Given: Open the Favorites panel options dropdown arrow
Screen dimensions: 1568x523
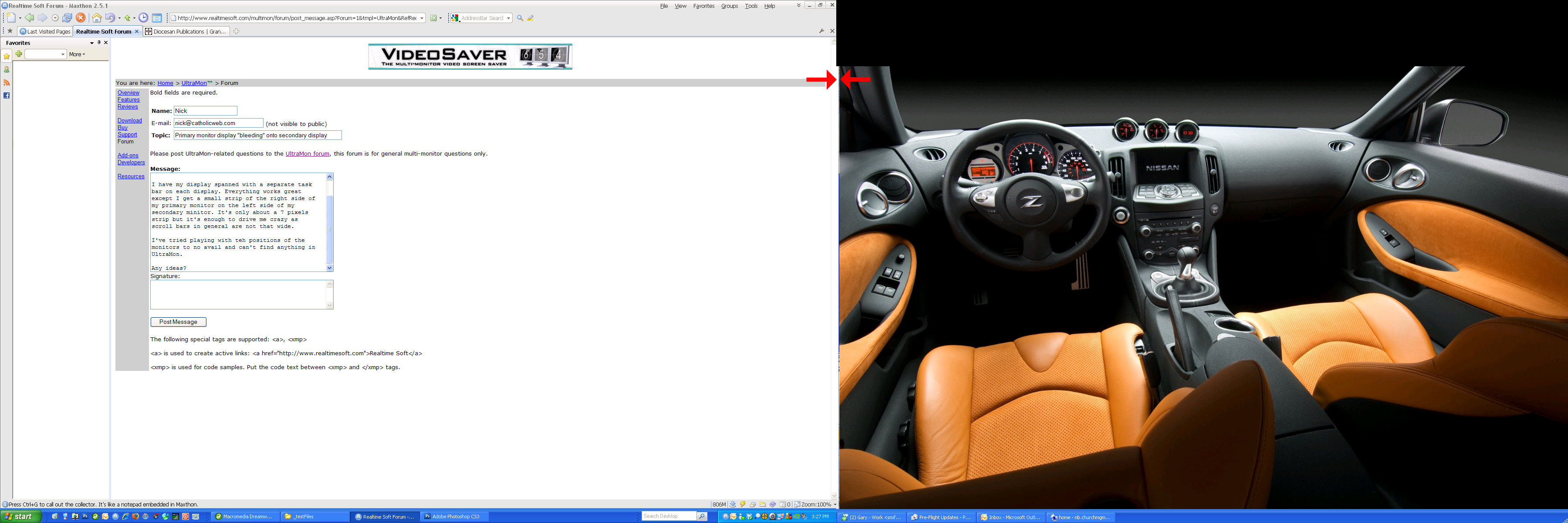Looking at the screenshot, I should 92,43.
